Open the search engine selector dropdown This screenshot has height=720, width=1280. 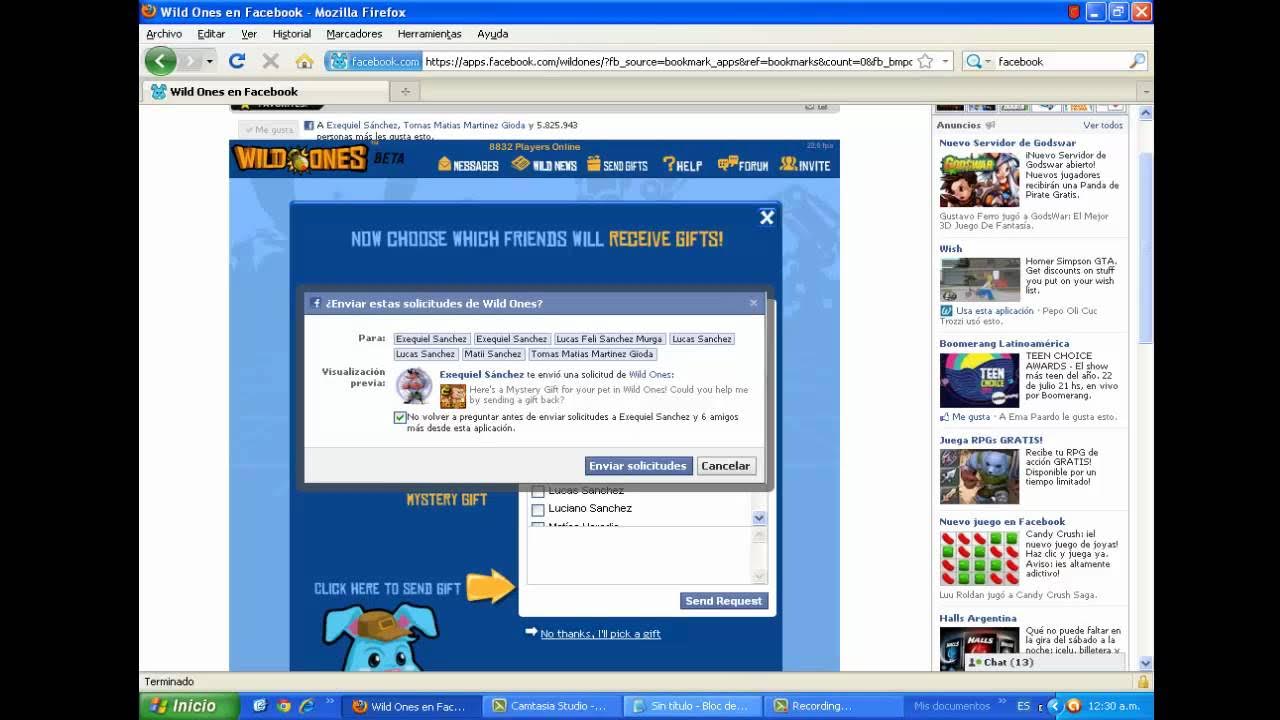pyautogui.click(x=988, y=61)
